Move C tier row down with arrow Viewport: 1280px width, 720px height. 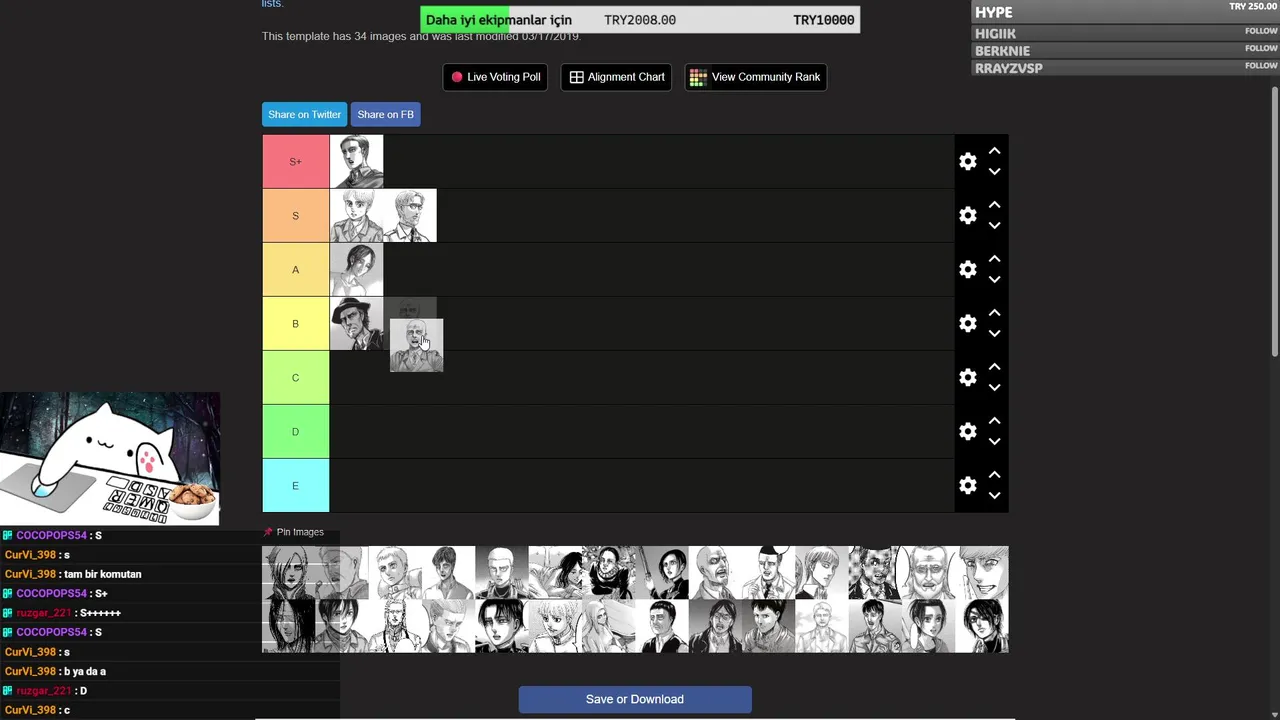994,388
